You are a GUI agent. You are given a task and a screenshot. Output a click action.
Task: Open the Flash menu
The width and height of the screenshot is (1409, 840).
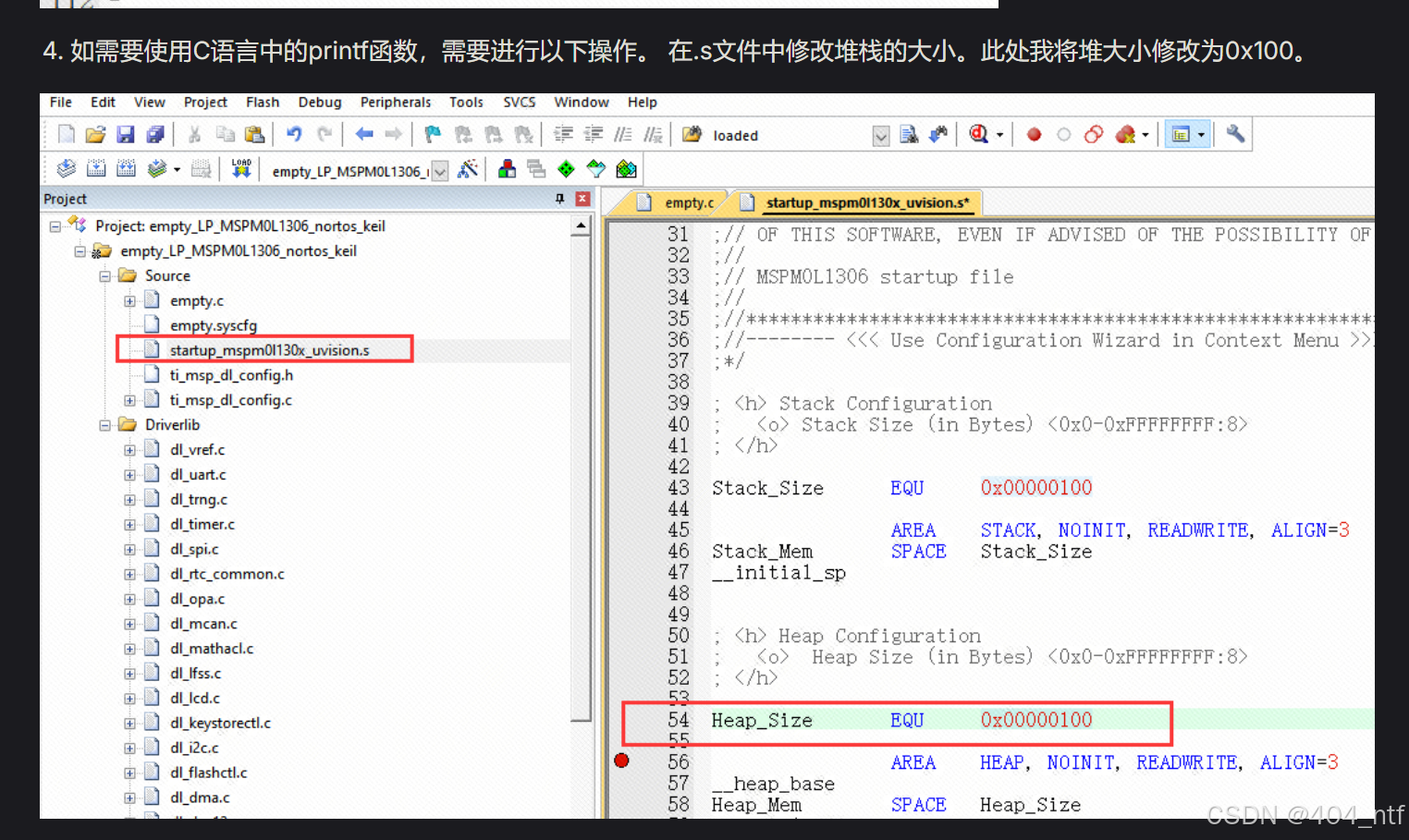[263, 102]
